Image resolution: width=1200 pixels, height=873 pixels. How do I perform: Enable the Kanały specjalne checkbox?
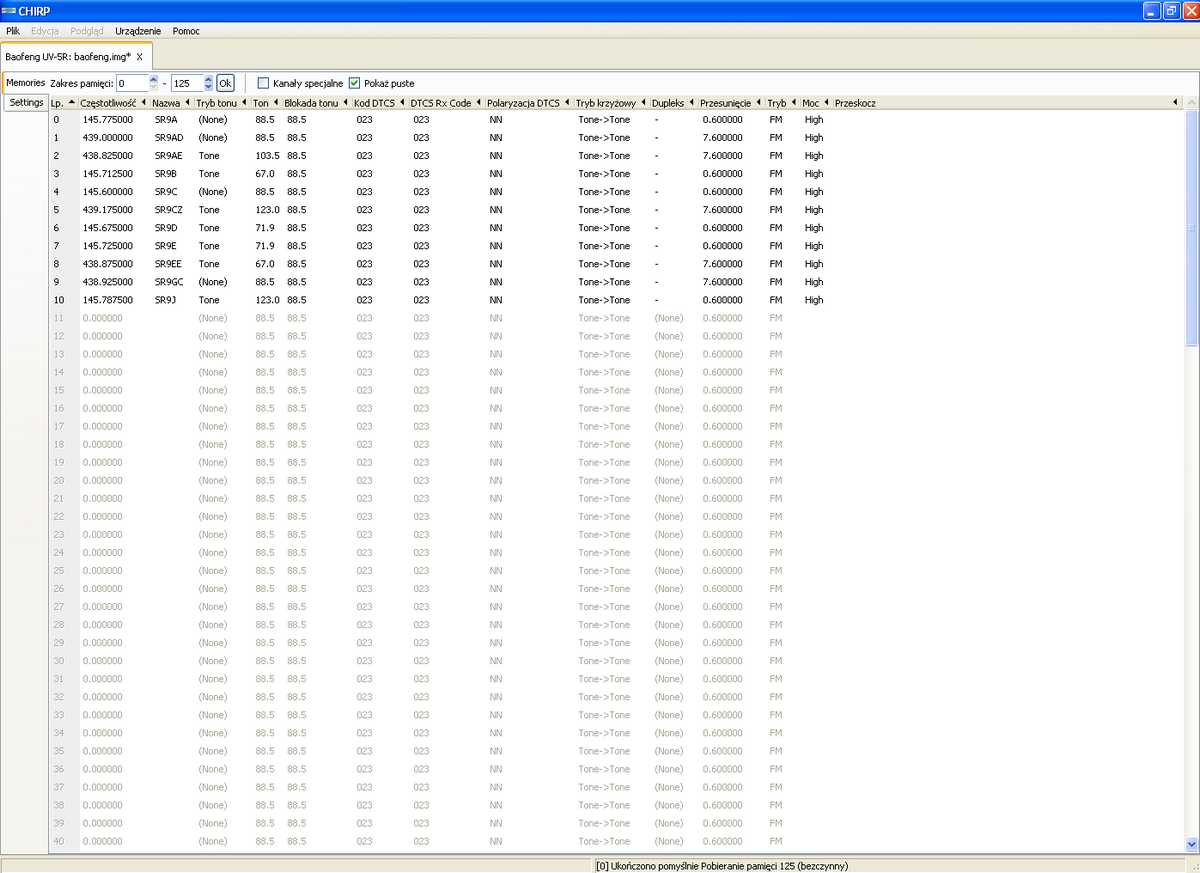(264, 83)
